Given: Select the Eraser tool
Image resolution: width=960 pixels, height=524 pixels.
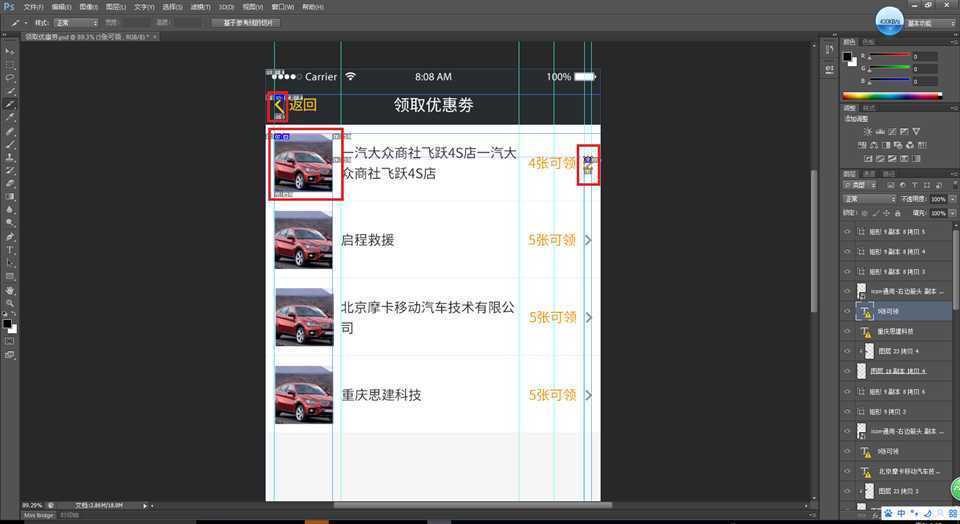Looking at the screenshot, I should coord(10,184).
